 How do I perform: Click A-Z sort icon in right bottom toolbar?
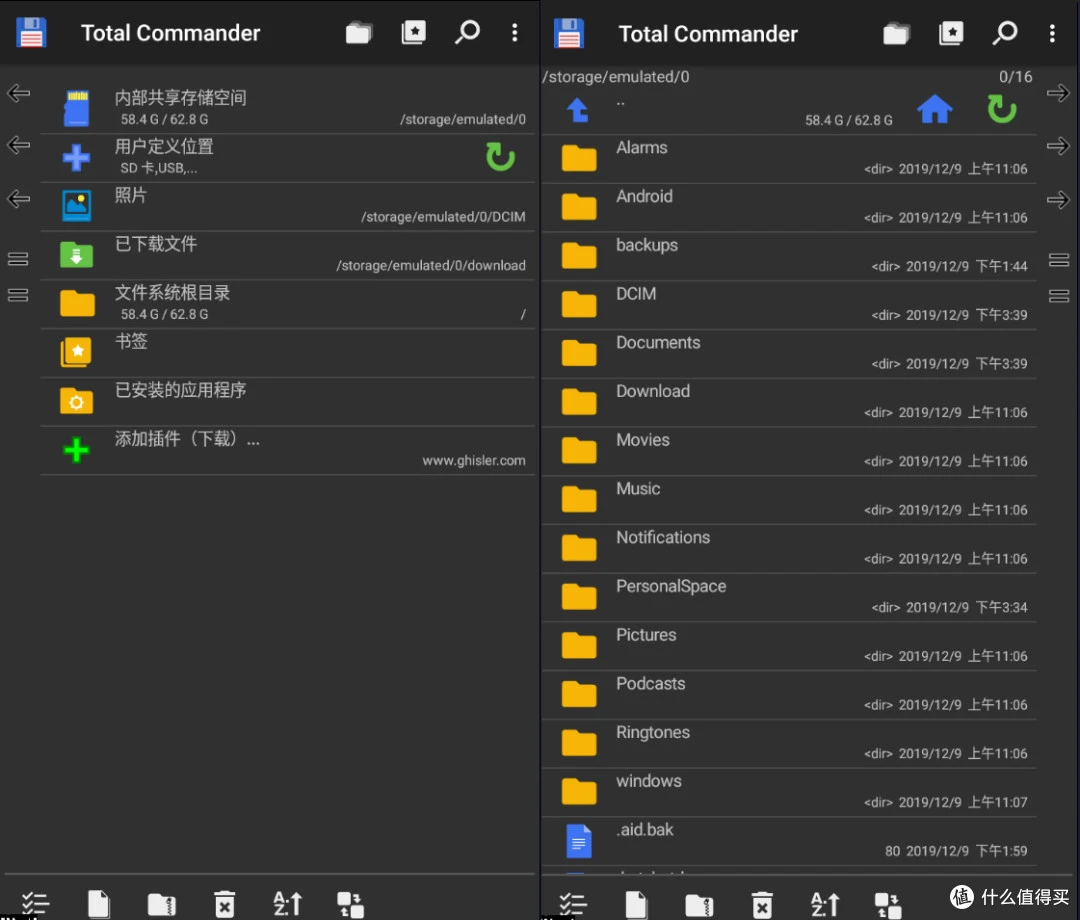click(x=824, y=905)
